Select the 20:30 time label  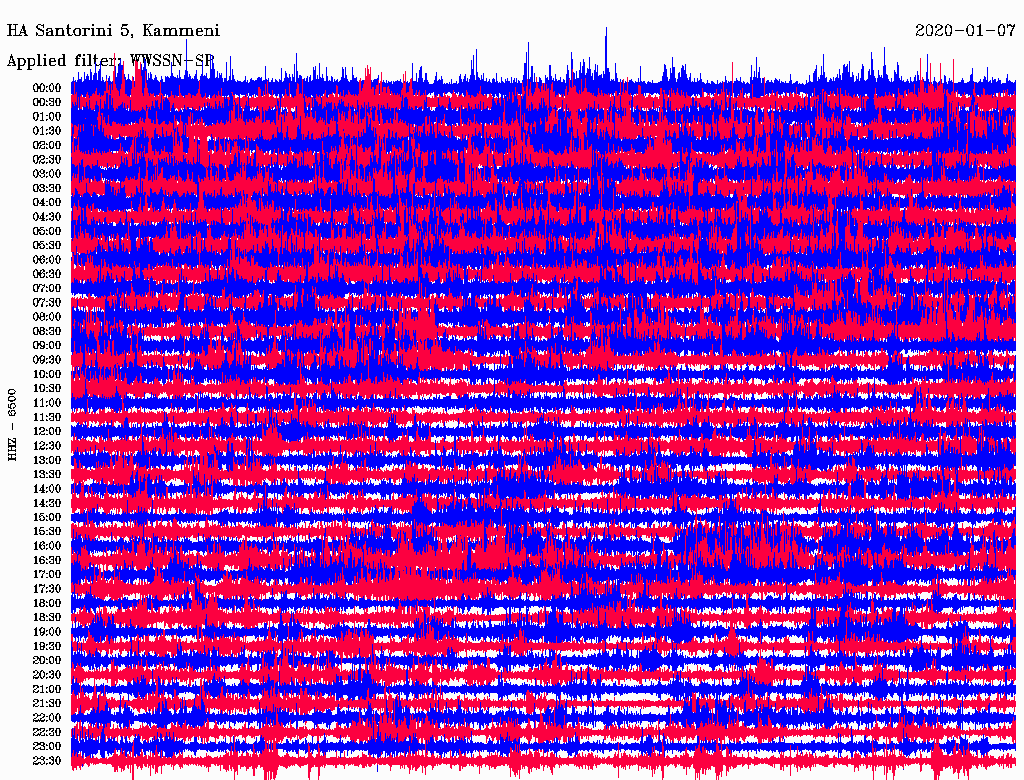click(47, 675)
